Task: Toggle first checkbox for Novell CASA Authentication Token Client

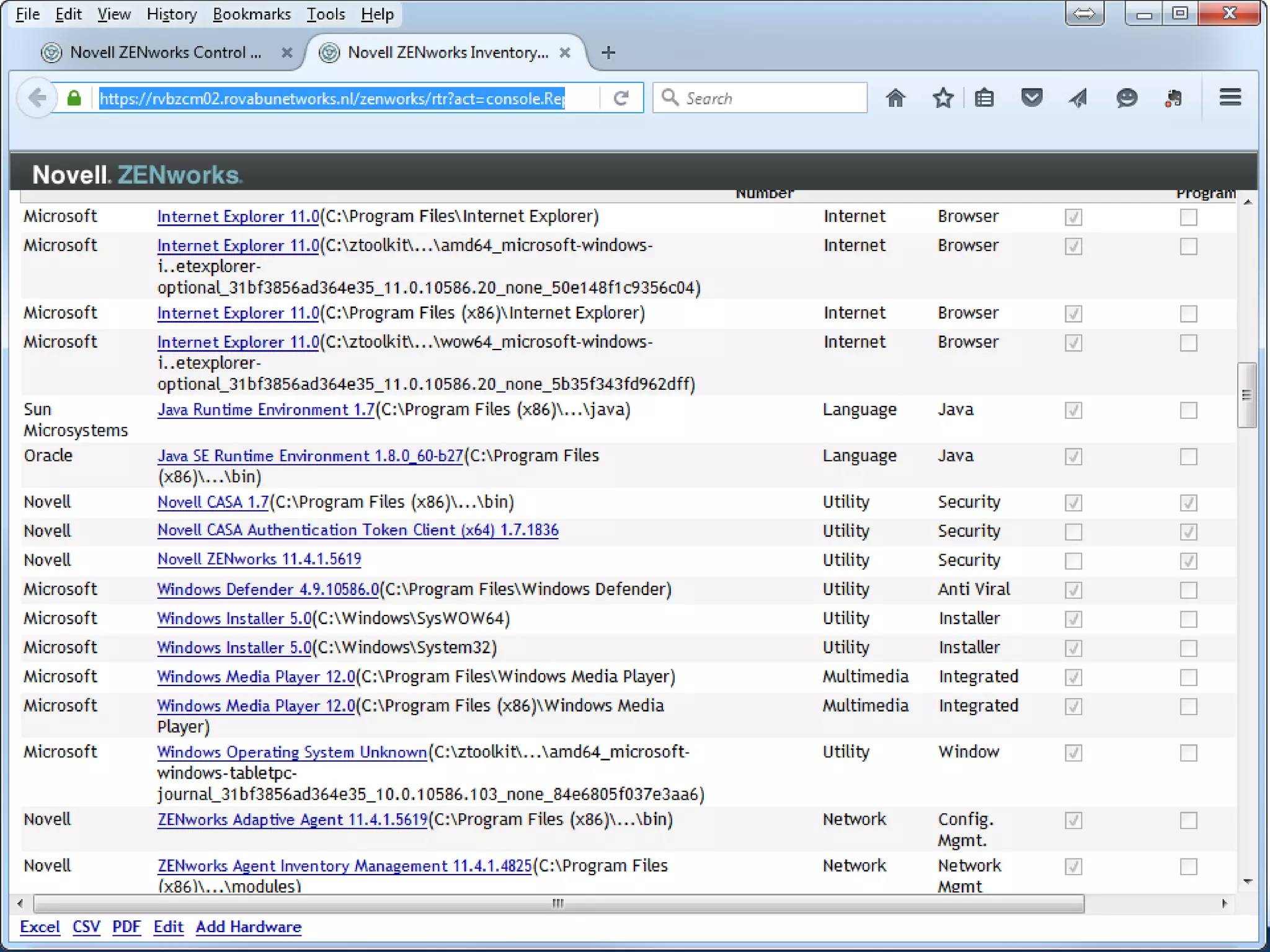Action: click(1073, 532)
